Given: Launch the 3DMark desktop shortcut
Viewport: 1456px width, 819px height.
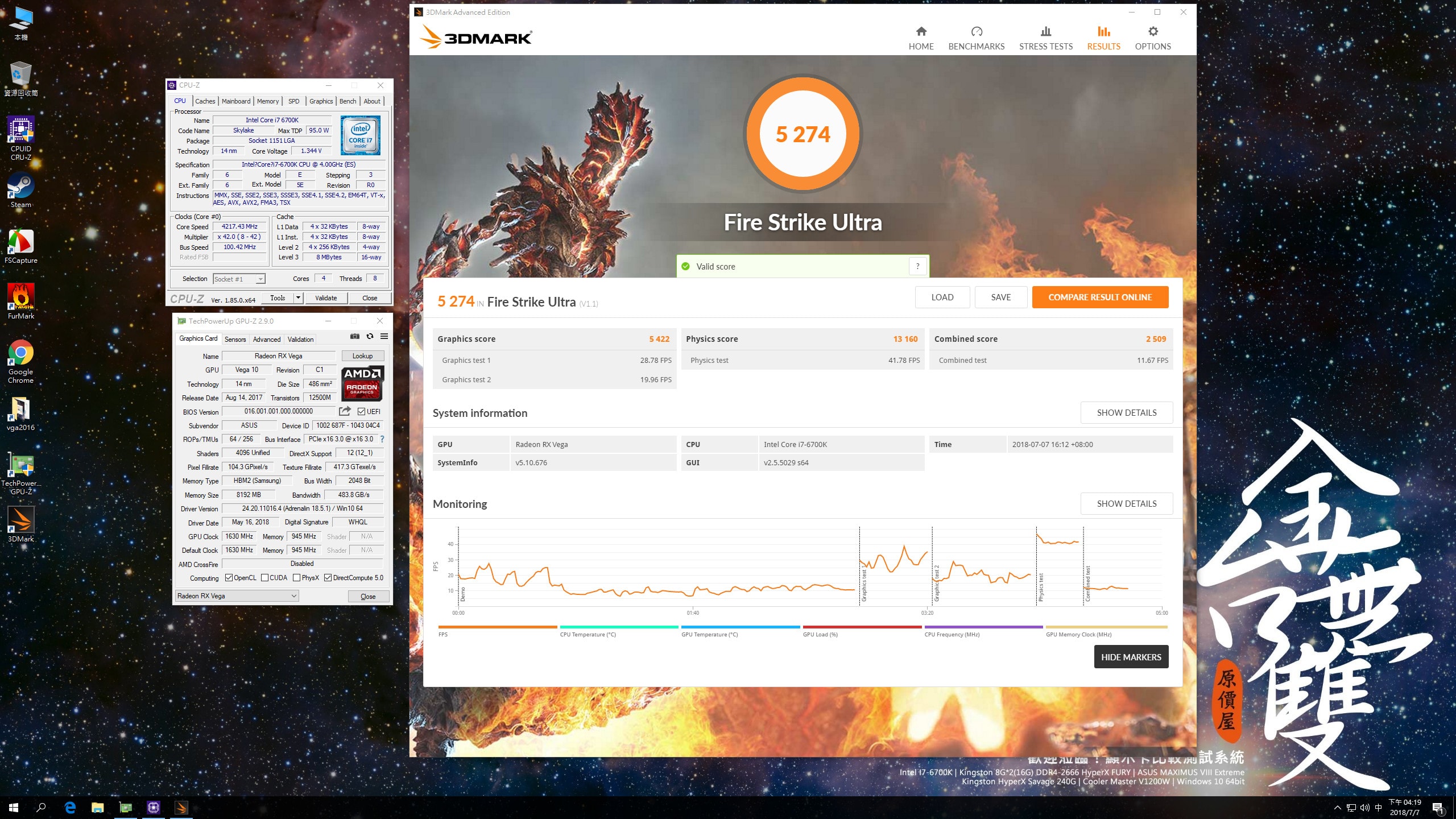Looking at the screenshot, I should [x=21, y=524].
